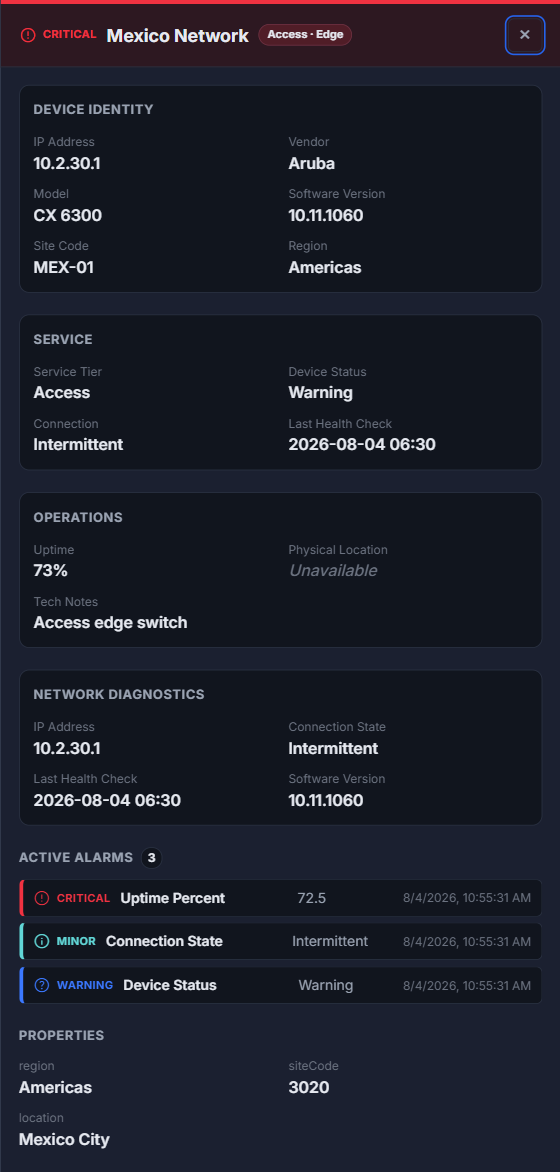Close the Mexico Network details panel
This screenshot has height=1172, width=560.
pyautogui.click(x=525, y=34)
